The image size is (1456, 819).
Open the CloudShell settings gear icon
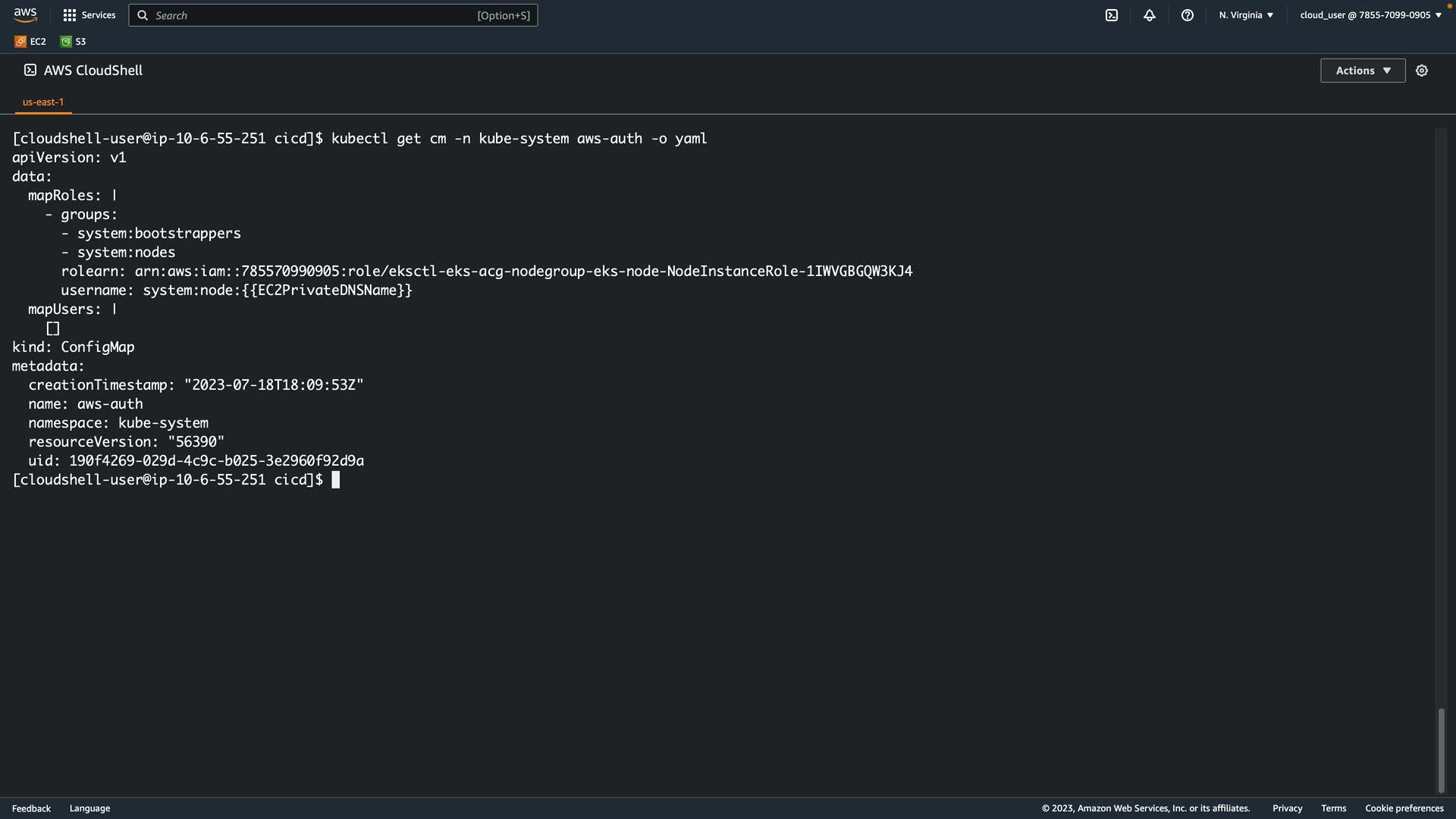pos(1422,71)
